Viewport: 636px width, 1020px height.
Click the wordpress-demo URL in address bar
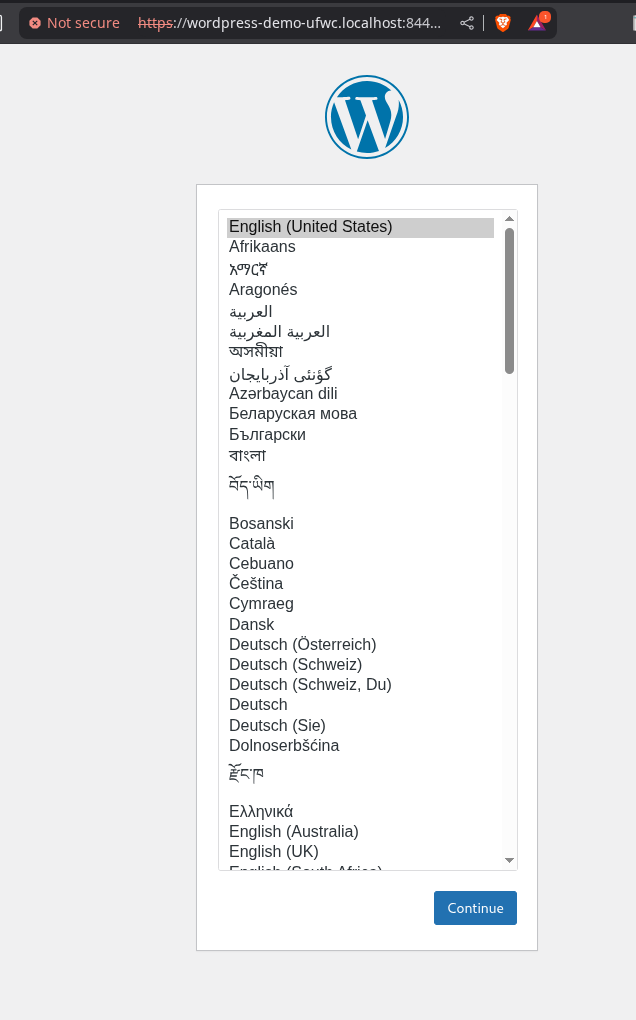[x=290, y=23]
